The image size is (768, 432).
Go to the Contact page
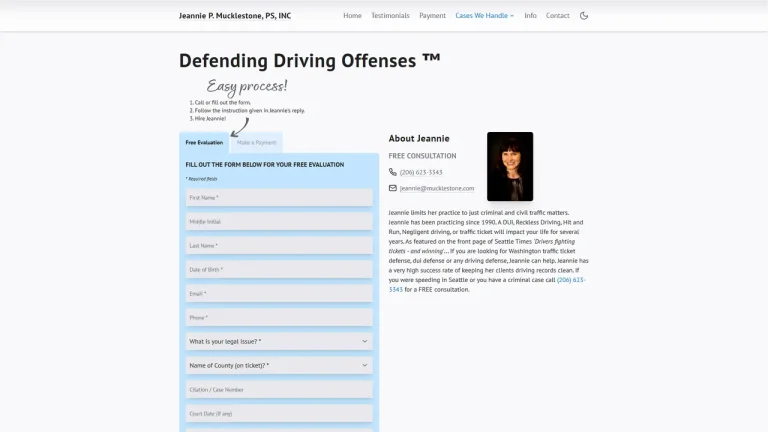point(557,16)
